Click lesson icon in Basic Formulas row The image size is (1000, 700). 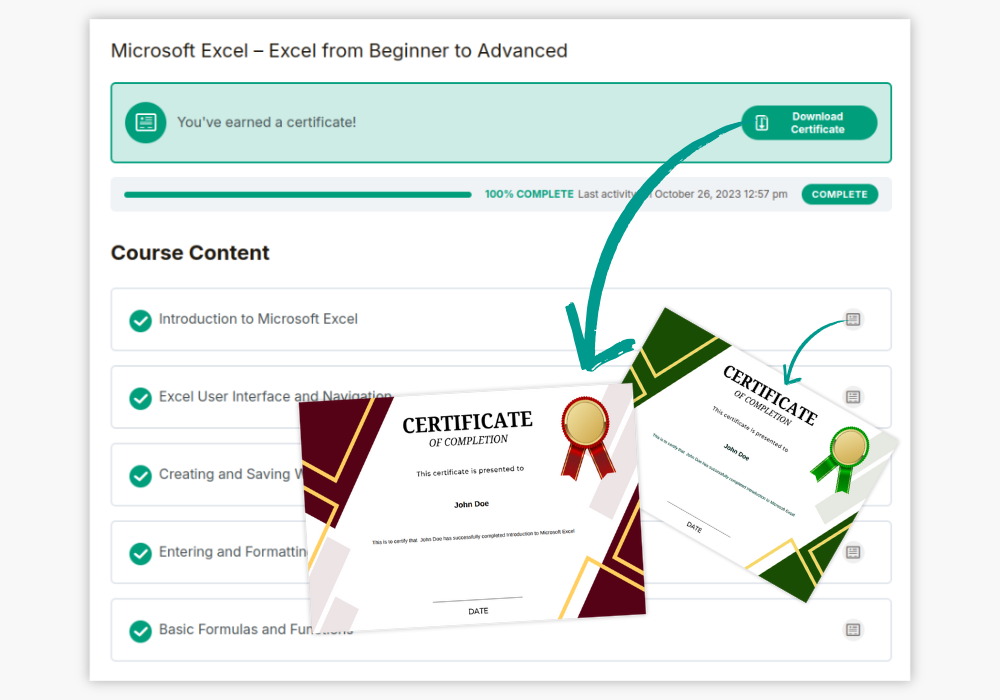coord(852,629)
